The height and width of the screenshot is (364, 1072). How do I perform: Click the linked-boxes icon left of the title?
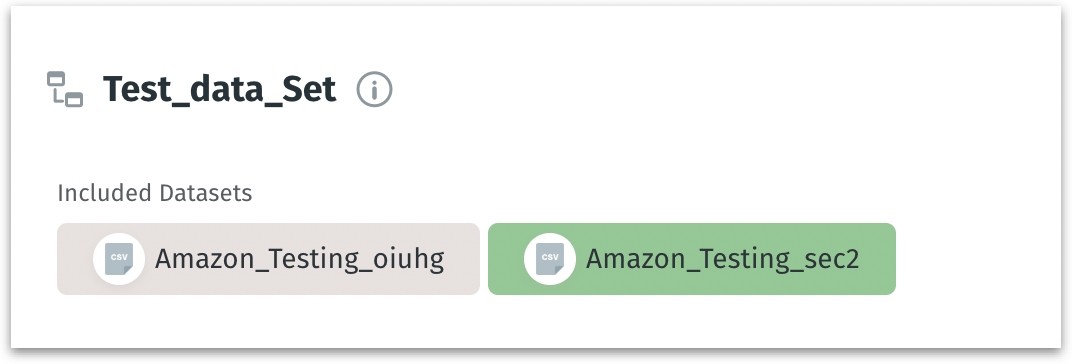(65, 89)
